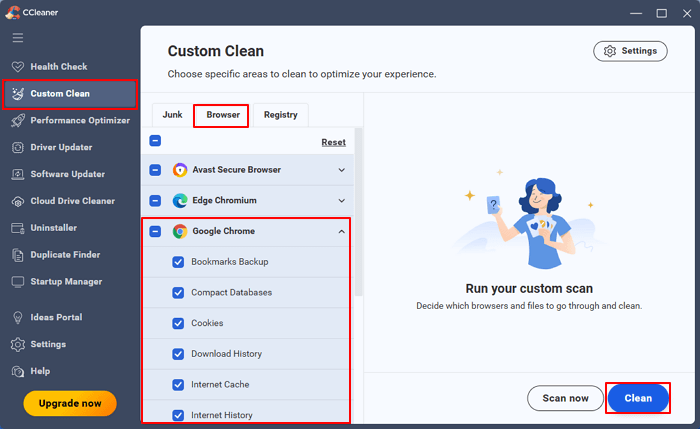Expand Avast Secure Browser options

point(342,170)
